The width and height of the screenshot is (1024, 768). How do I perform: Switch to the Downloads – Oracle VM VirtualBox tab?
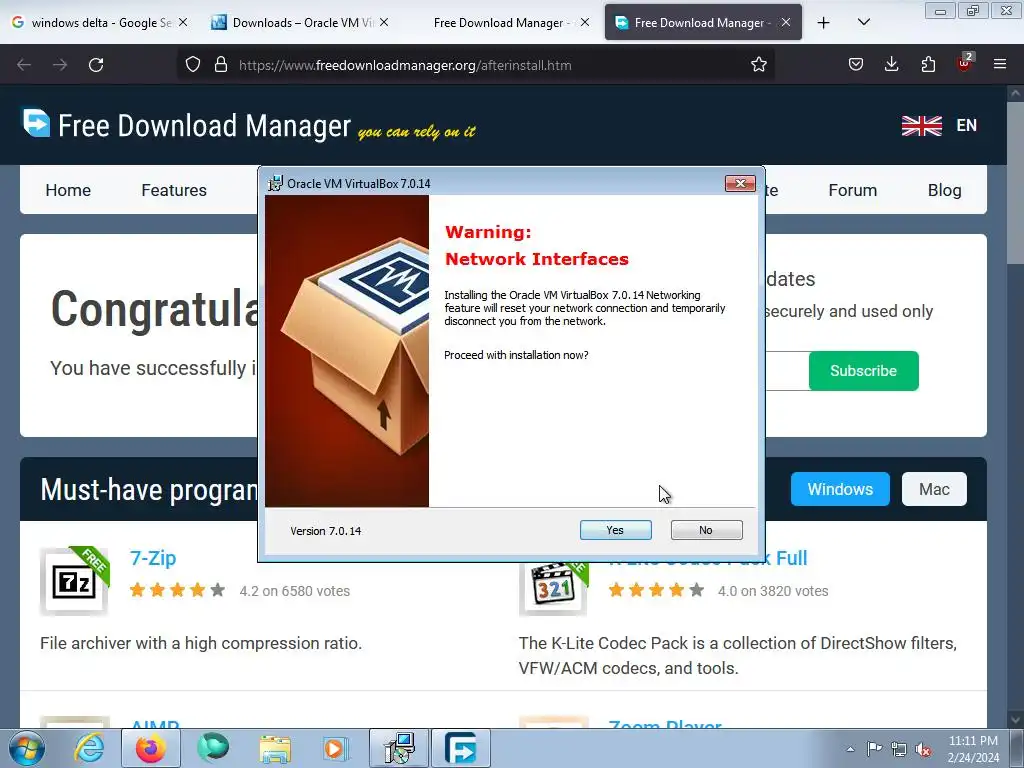(300, 22)
